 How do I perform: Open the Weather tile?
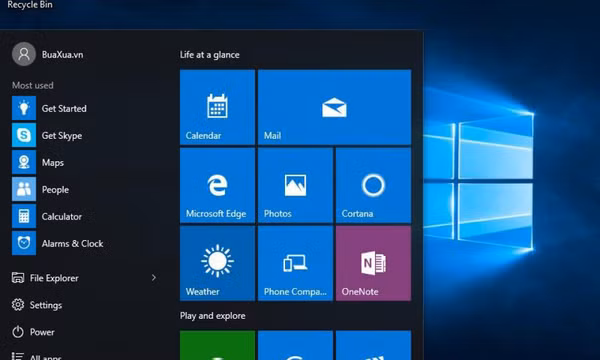217,263
